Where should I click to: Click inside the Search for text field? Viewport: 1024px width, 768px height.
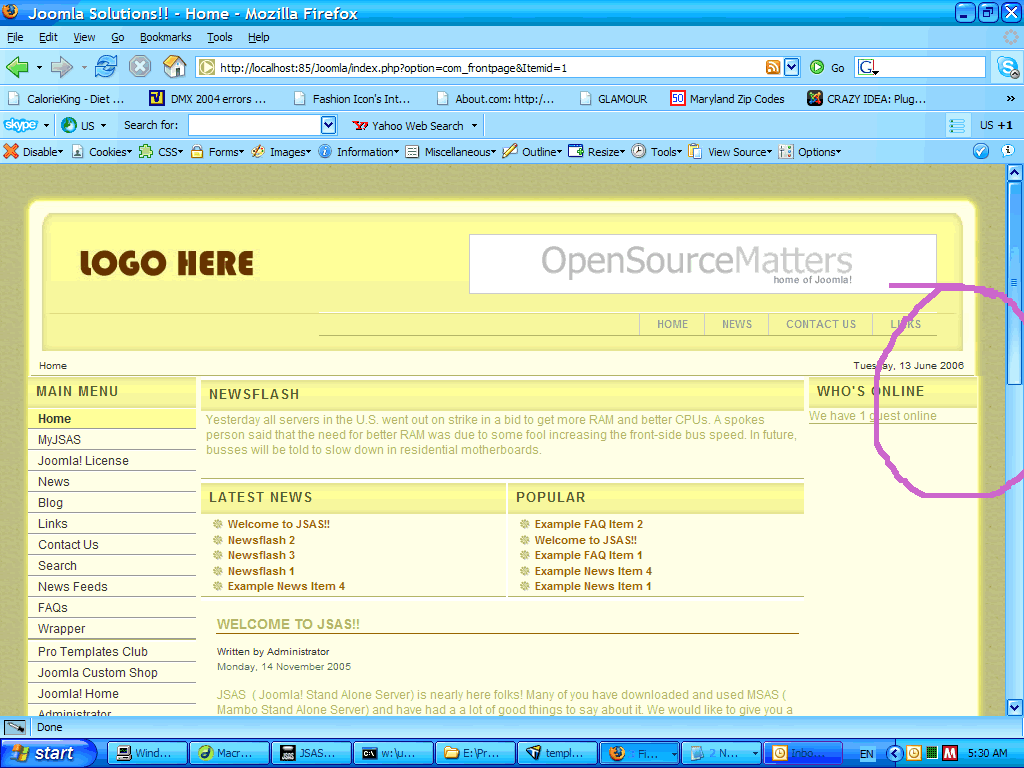pos(254,125)
